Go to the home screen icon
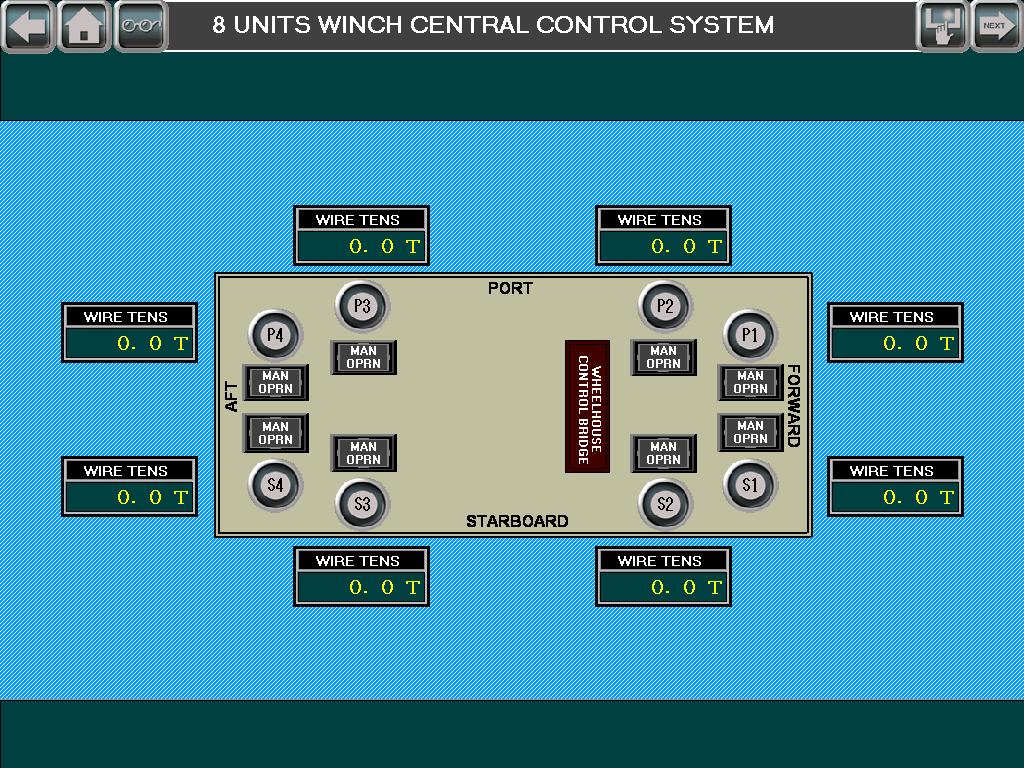 click(x=84, y=26)
